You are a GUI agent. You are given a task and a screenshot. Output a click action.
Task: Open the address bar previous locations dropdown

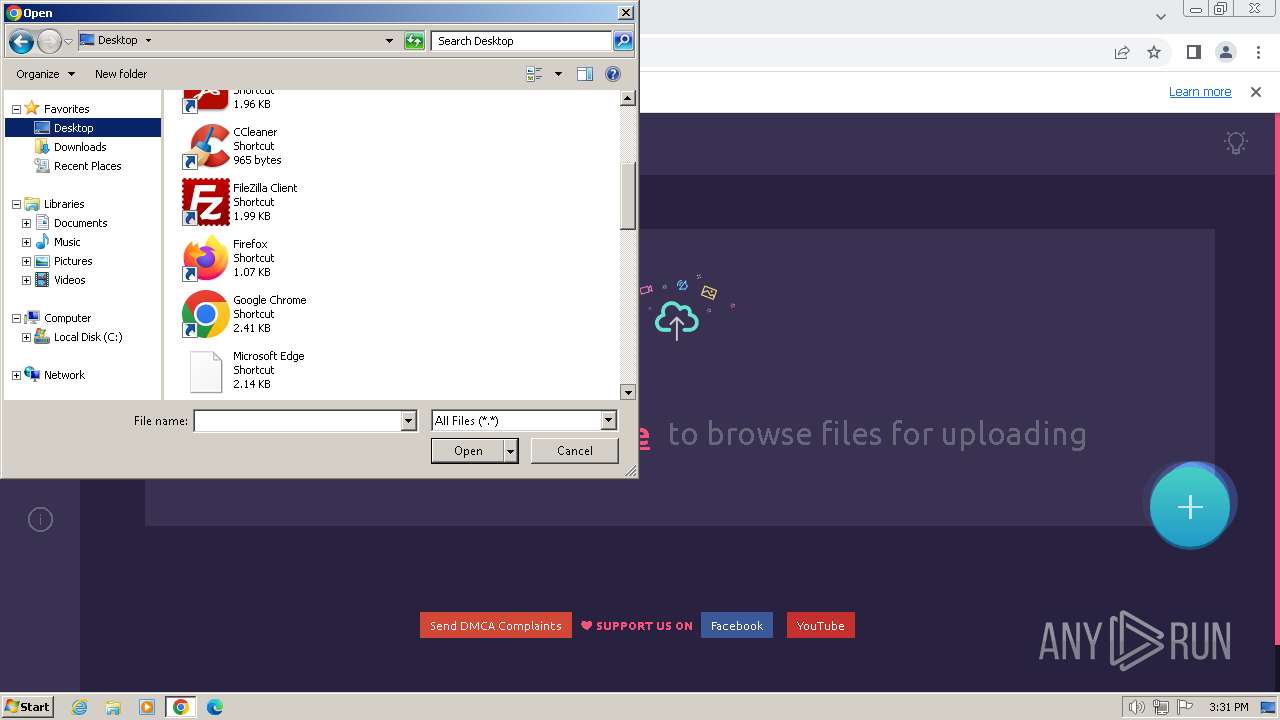click(x=389, y=41)
